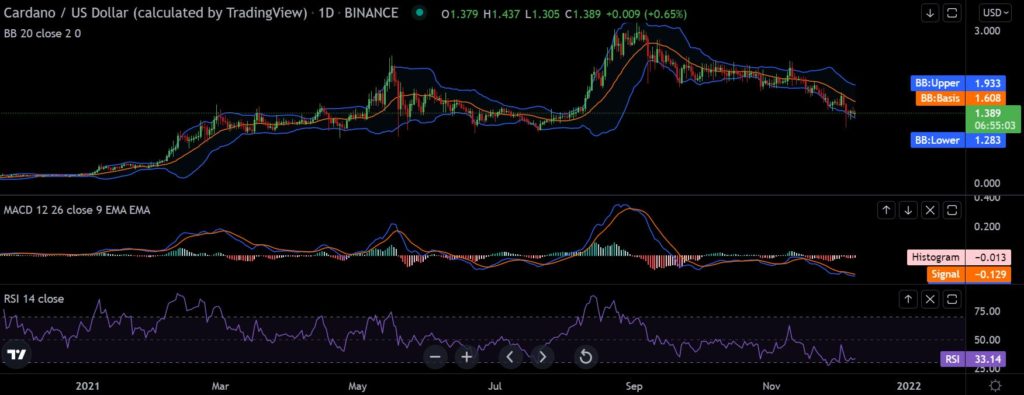
Task: Click the Histogram -0.013 label
Action: click(959, 257)
